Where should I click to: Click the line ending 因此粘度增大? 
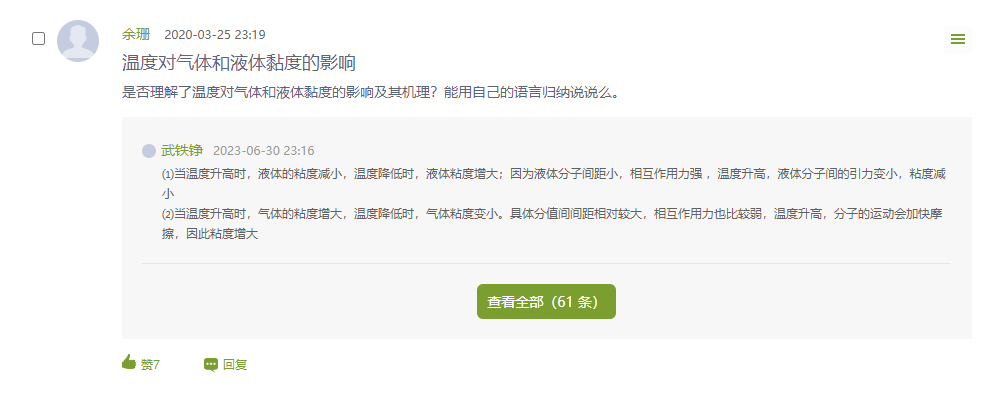pyautogui.click(x=210, y=234)
